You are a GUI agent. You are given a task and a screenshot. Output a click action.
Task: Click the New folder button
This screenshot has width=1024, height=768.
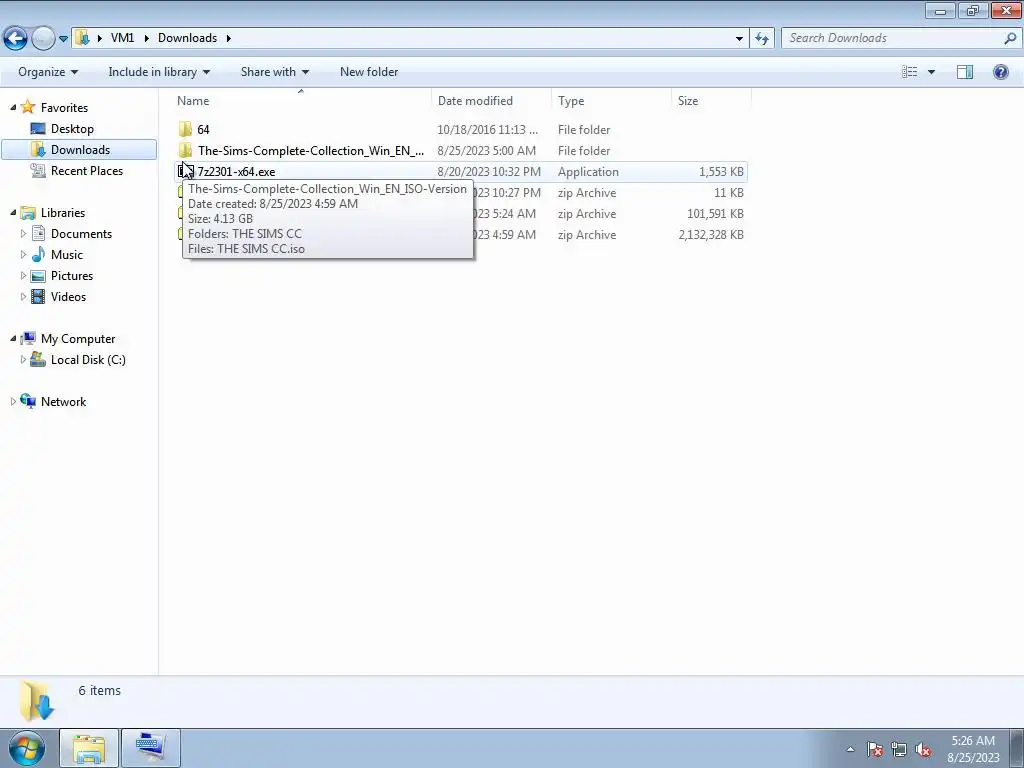coord(369,72)
